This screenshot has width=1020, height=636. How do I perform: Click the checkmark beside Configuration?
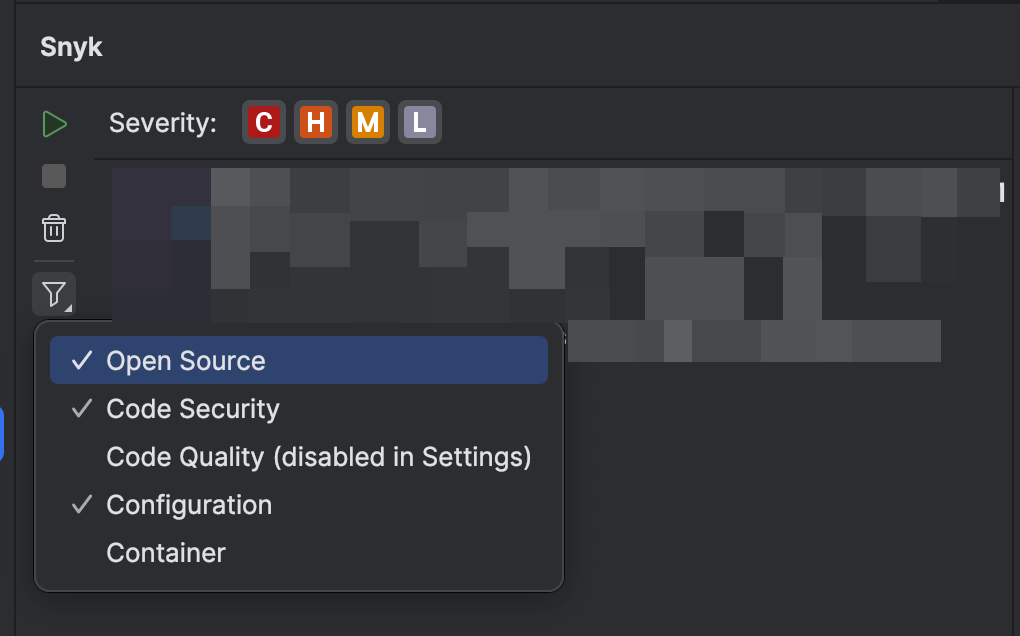pyautogui.click(x=82, y=505)
